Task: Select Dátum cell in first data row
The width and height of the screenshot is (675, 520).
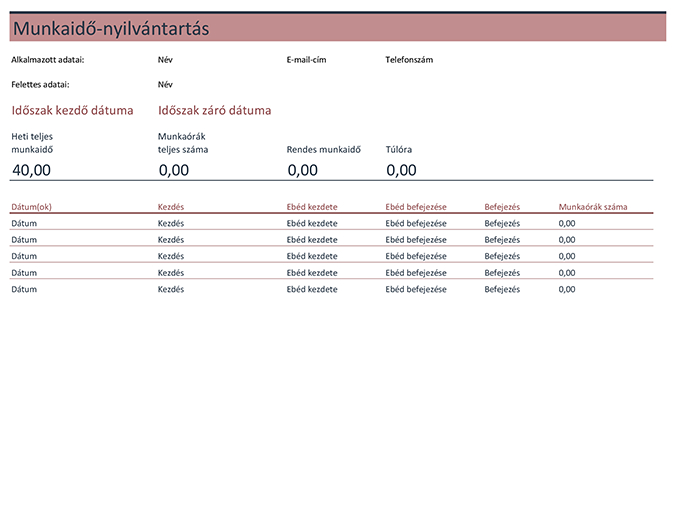Action: coord(24,223)
